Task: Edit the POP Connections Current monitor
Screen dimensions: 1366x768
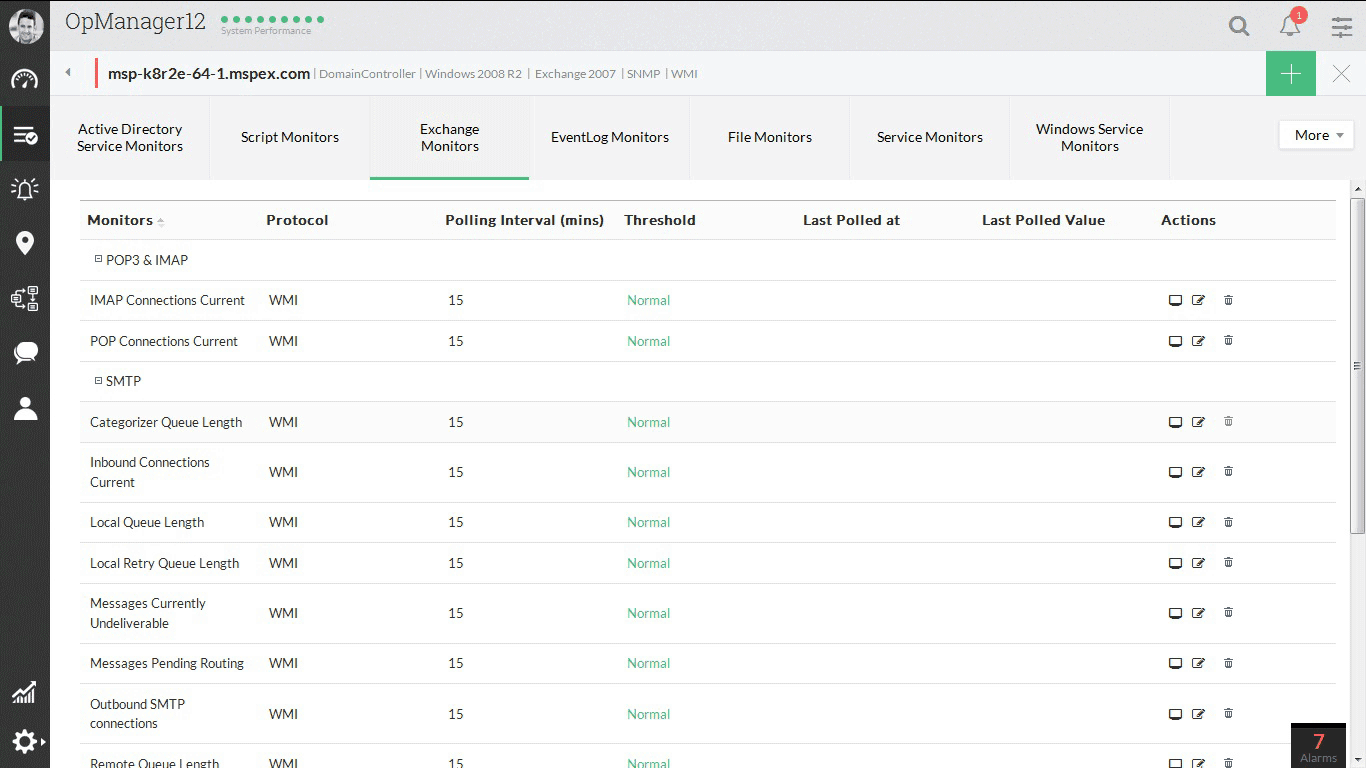Action: (x=1197, y=341)
